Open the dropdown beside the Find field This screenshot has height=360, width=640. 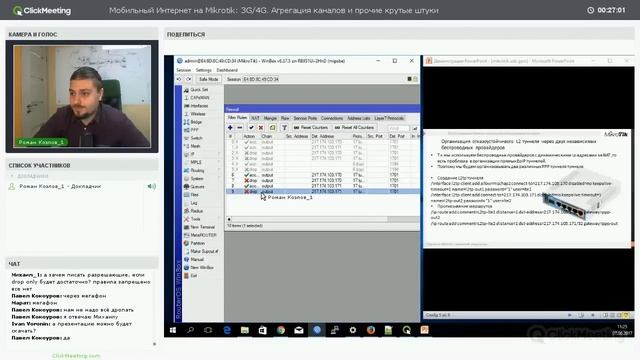tap(415, 128)
